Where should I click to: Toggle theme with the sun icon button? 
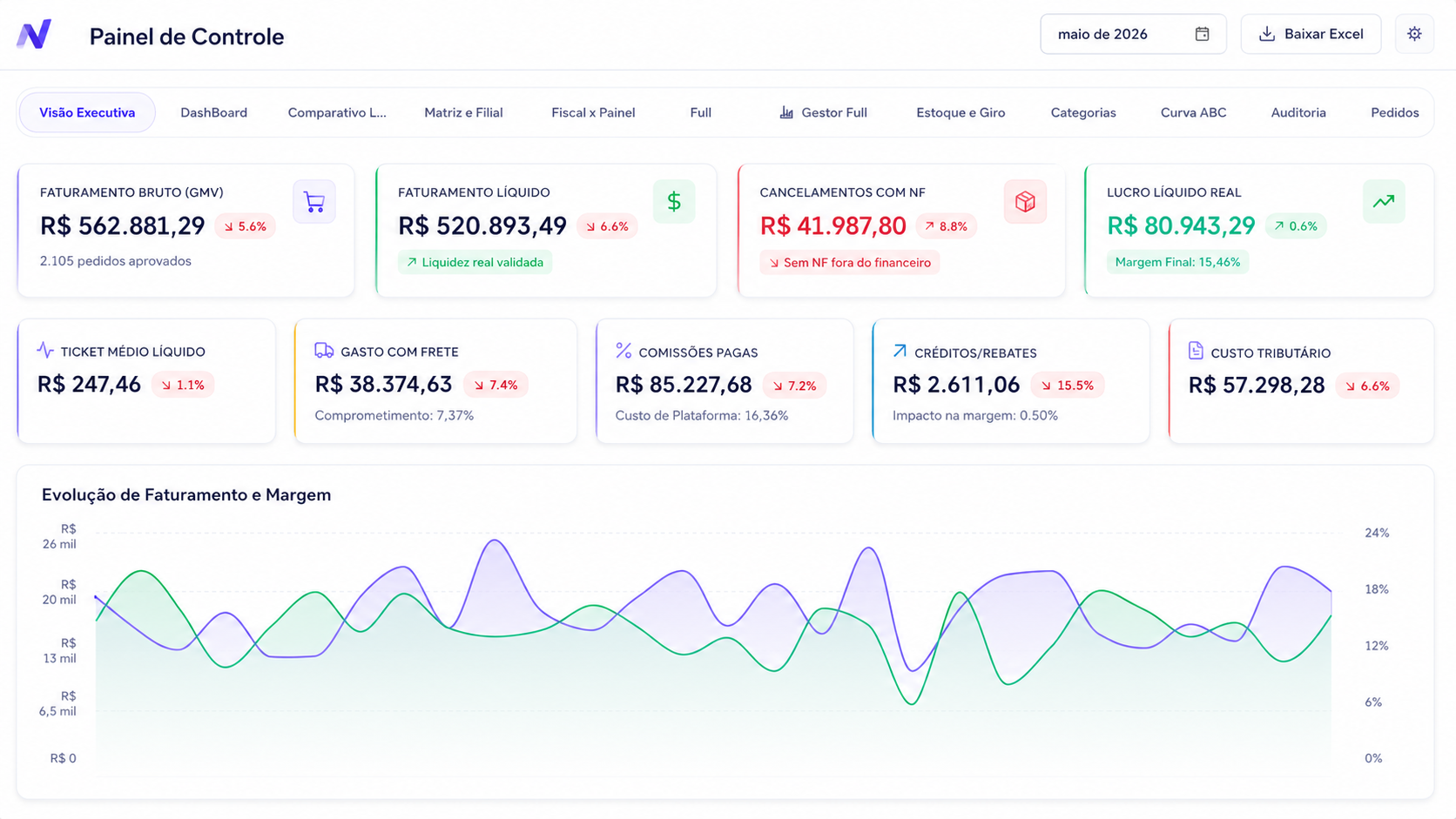coord(1414,34)
